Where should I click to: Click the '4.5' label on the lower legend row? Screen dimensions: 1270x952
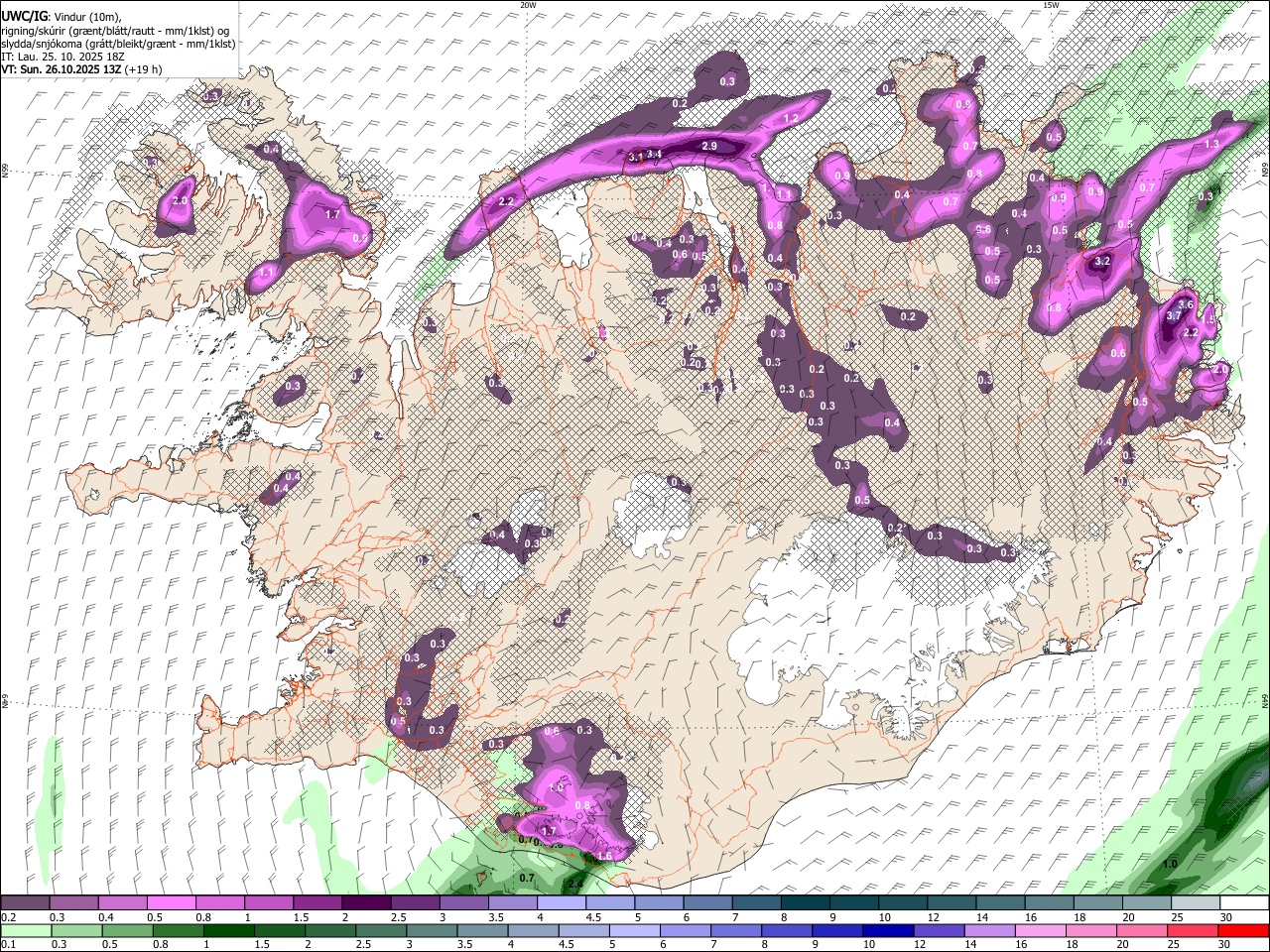566,944
